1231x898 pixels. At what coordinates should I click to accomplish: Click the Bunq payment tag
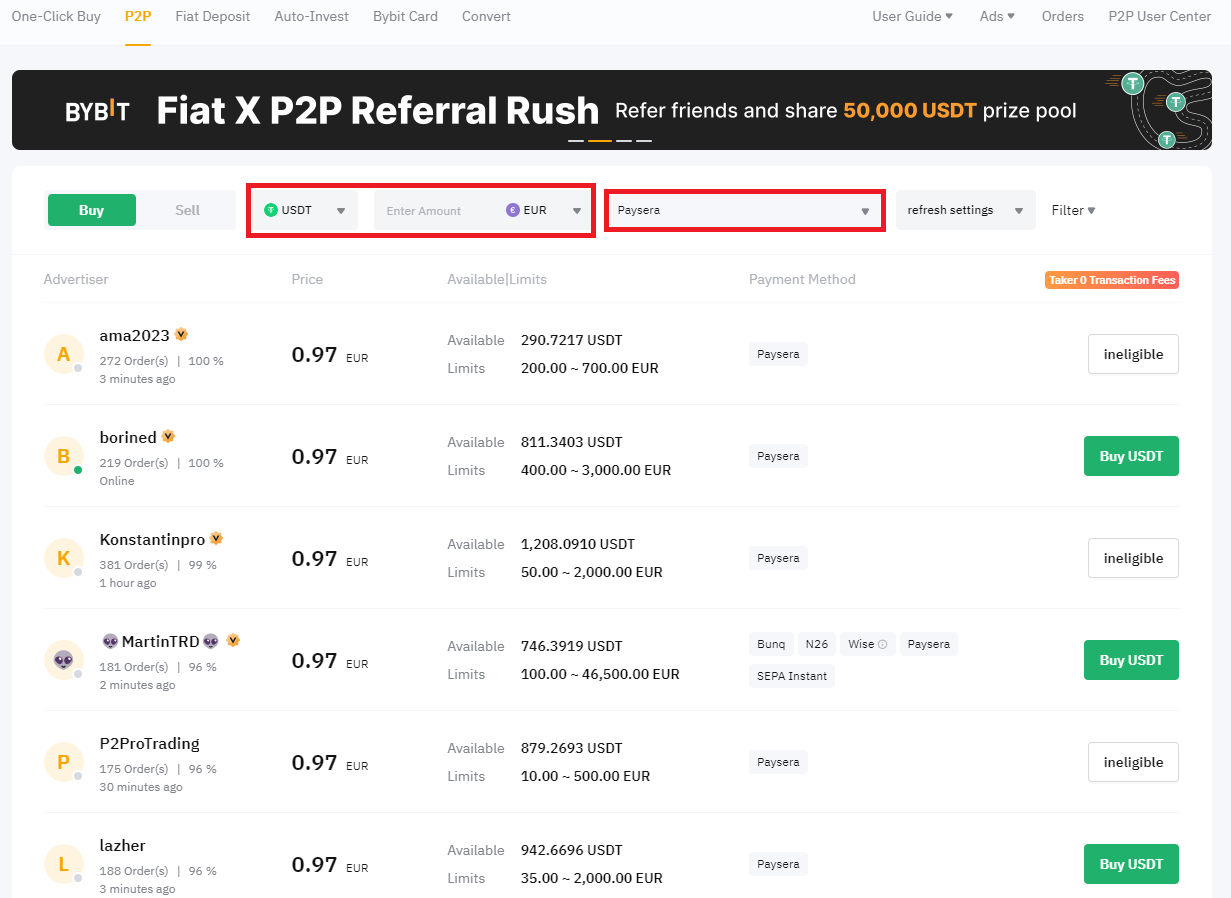pos(771,644)
